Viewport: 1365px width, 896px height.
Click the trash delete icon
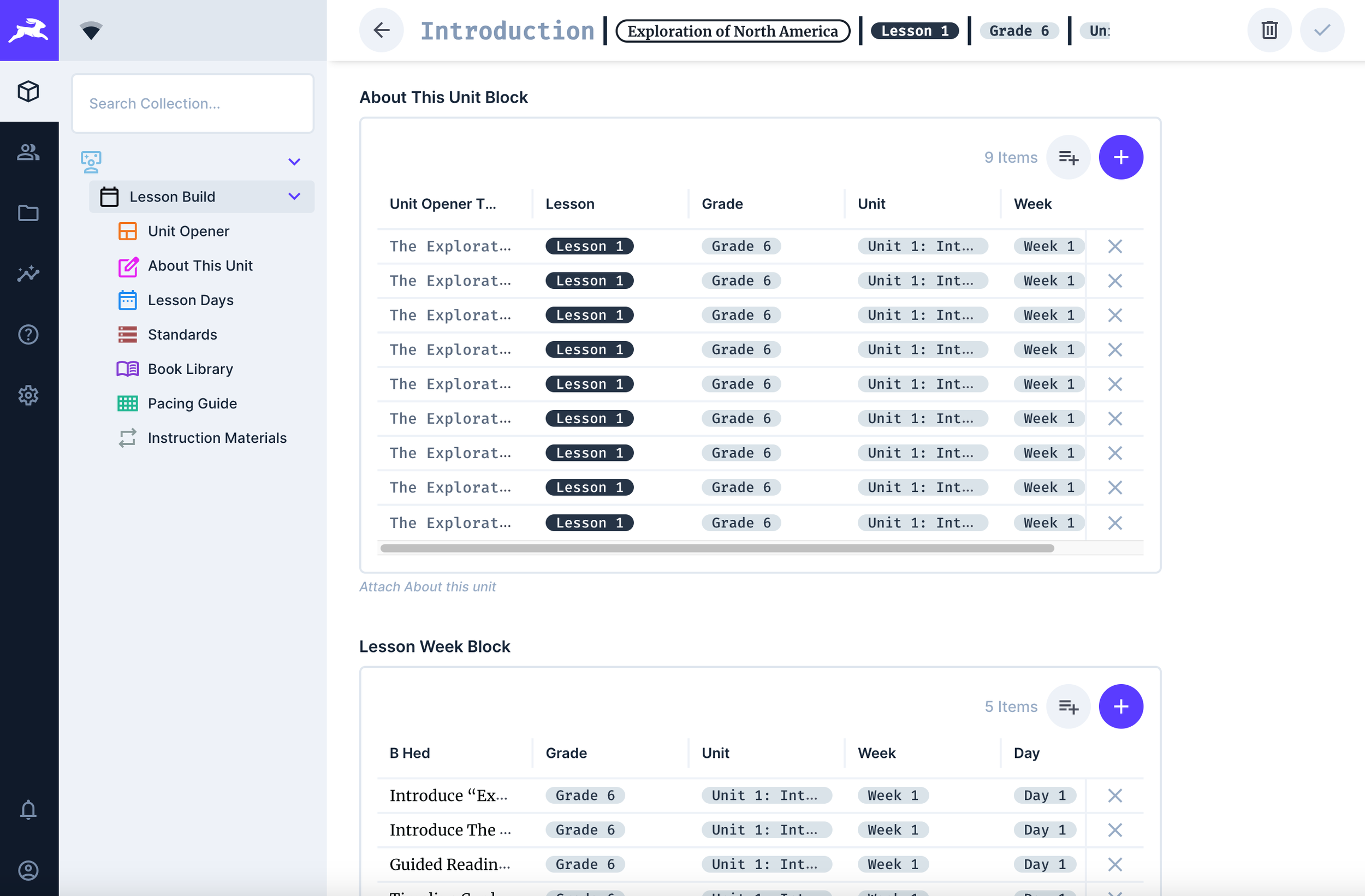[x=1269, y=31]
